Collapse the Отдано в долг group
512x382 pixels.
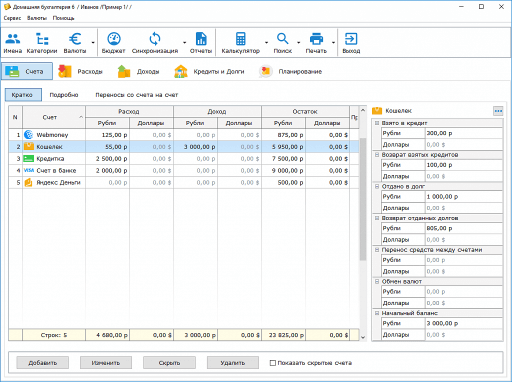(377, 186)
